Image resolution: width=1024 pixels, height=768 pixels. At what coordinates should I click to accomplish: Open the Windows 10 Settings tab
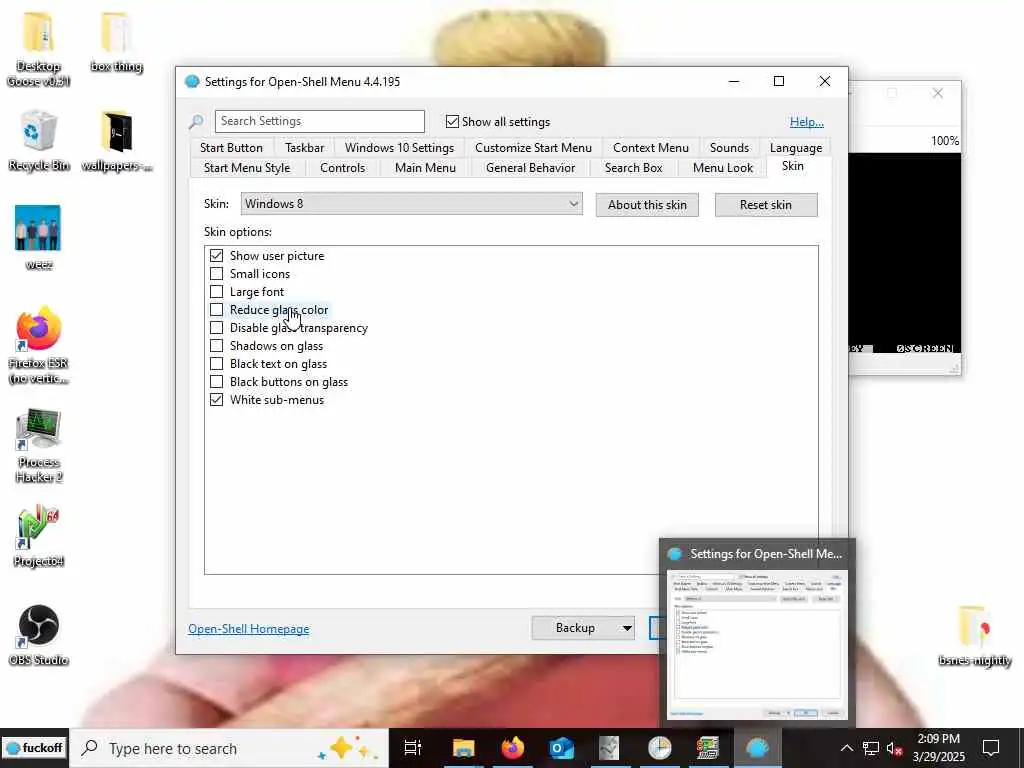399,148
